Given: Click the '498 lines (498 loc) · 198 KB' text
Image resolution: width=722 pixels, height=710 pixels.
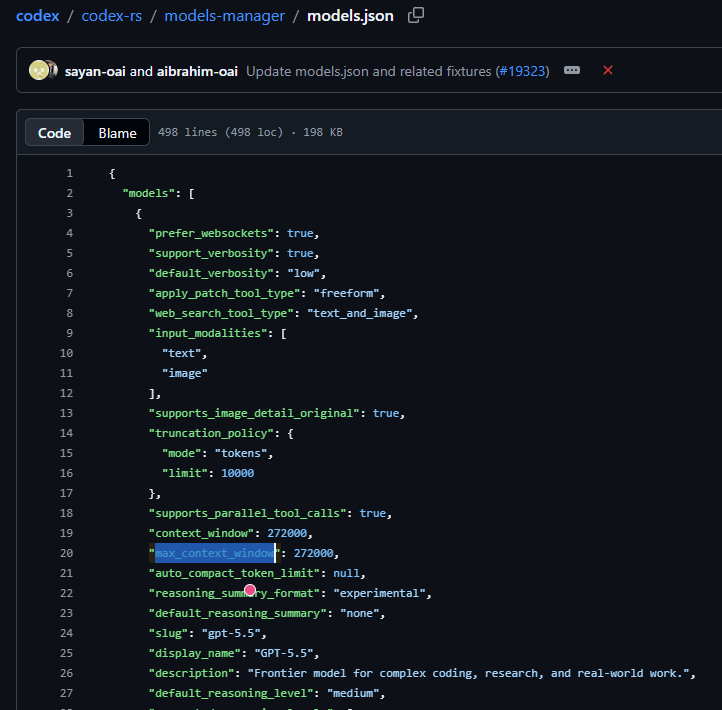Looking at the screenshot, I should (250, 133).
